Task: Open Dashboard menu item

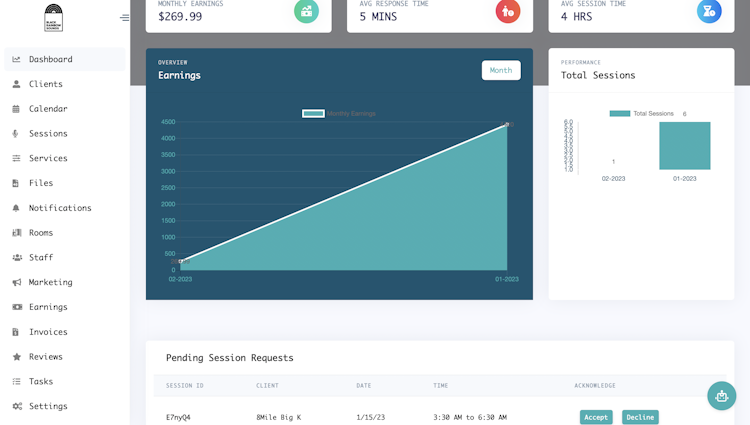Action: [65, 59]
